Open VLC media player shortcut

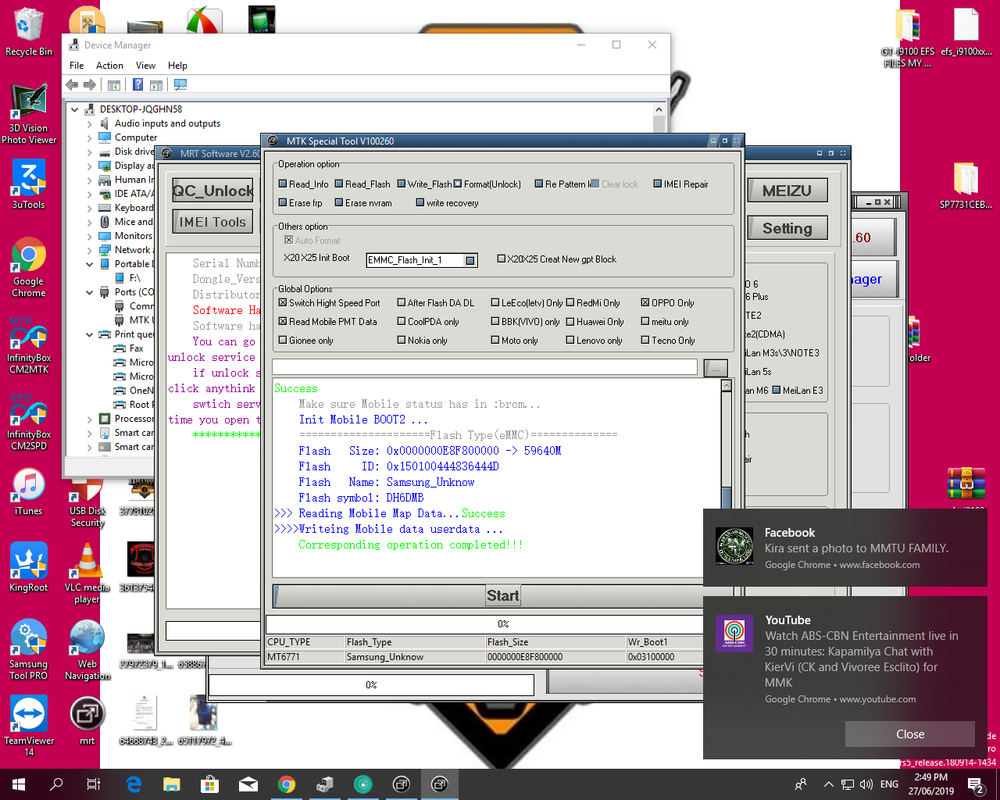(x=87, y=573)
